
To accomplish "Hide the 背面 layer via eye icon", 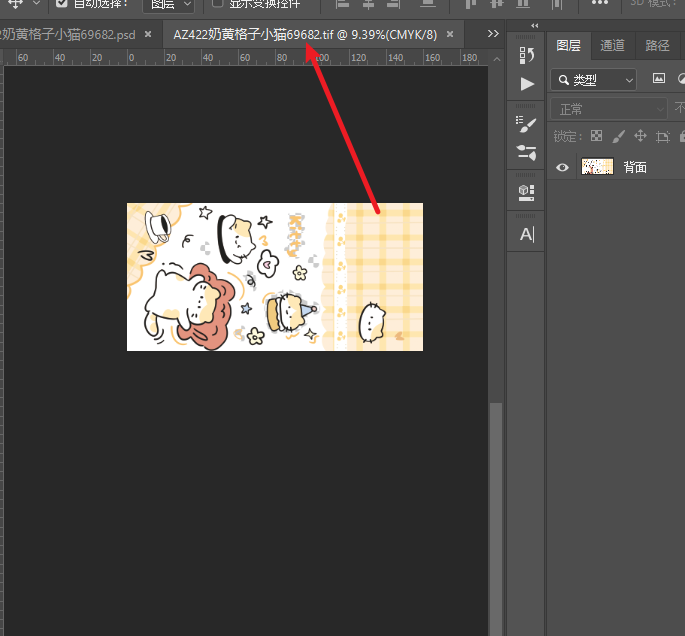I will [562, 167].
